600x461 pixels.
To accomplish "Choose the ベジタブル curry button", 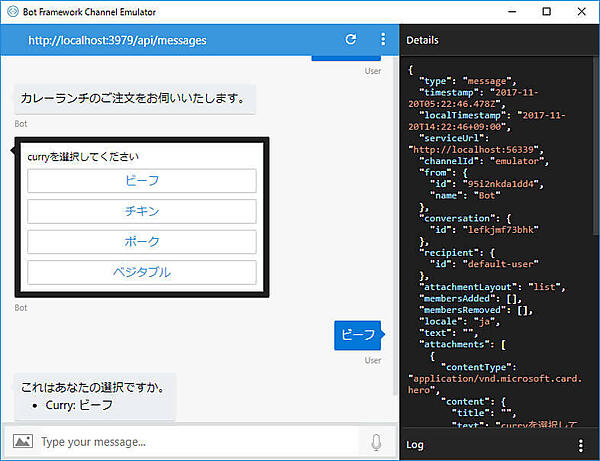I will click(x=142, y=272).
